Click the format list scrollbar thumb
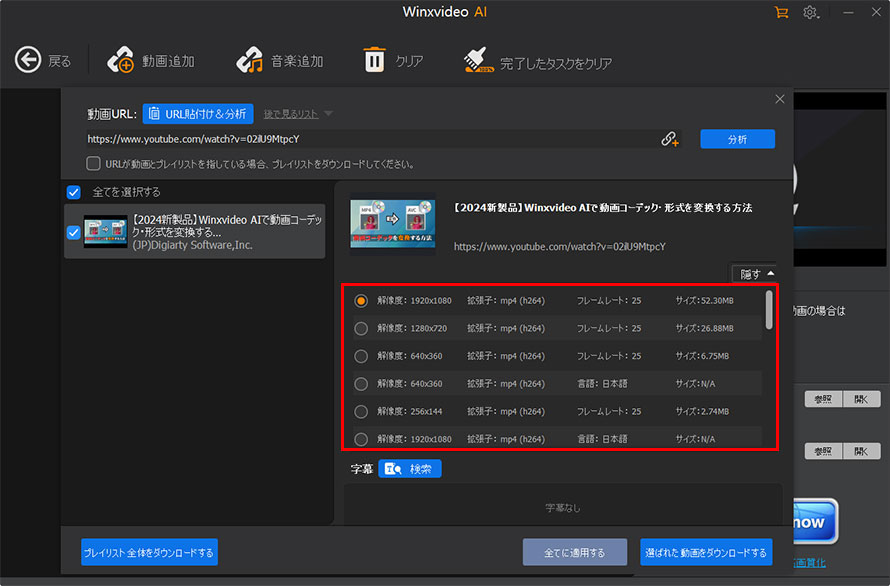890x586 pixels. [769, 310]
